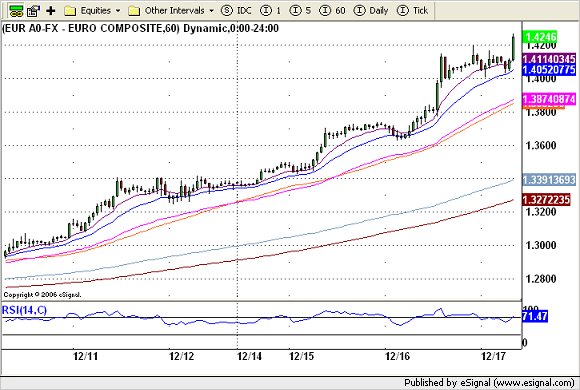Click the 1.3600 price axis label
The height and width of the screenshot is (390, 580).
(x=541, y=145)
